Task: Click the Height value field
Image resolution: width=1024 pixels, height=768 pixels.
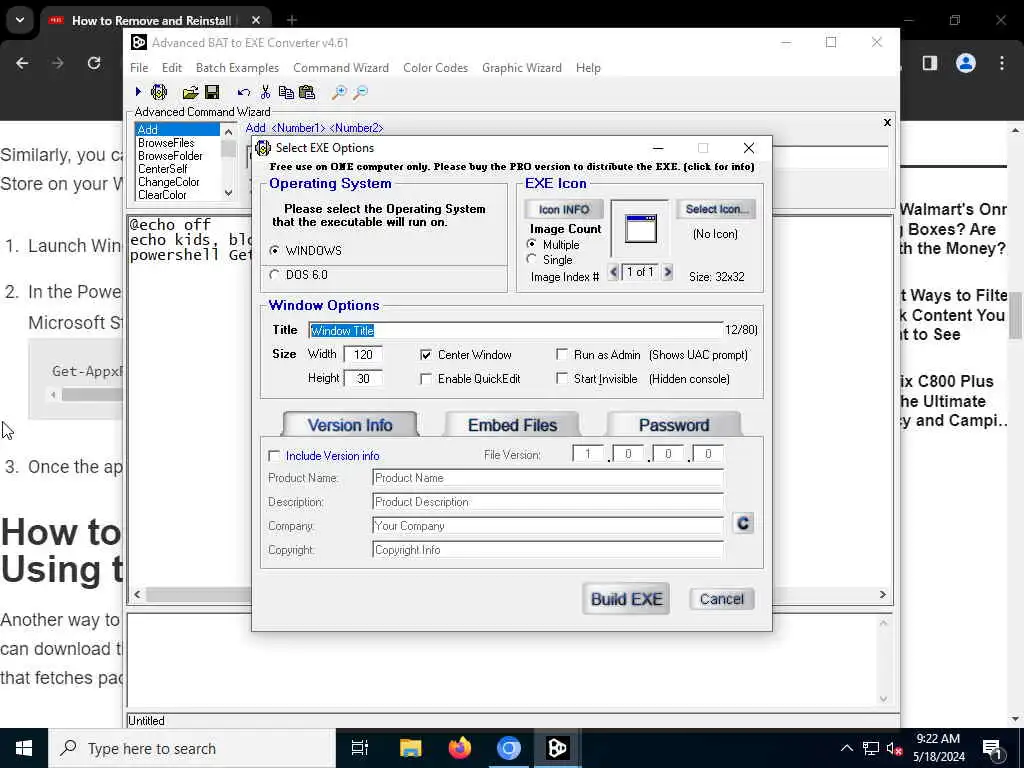Action: [363, 378]
